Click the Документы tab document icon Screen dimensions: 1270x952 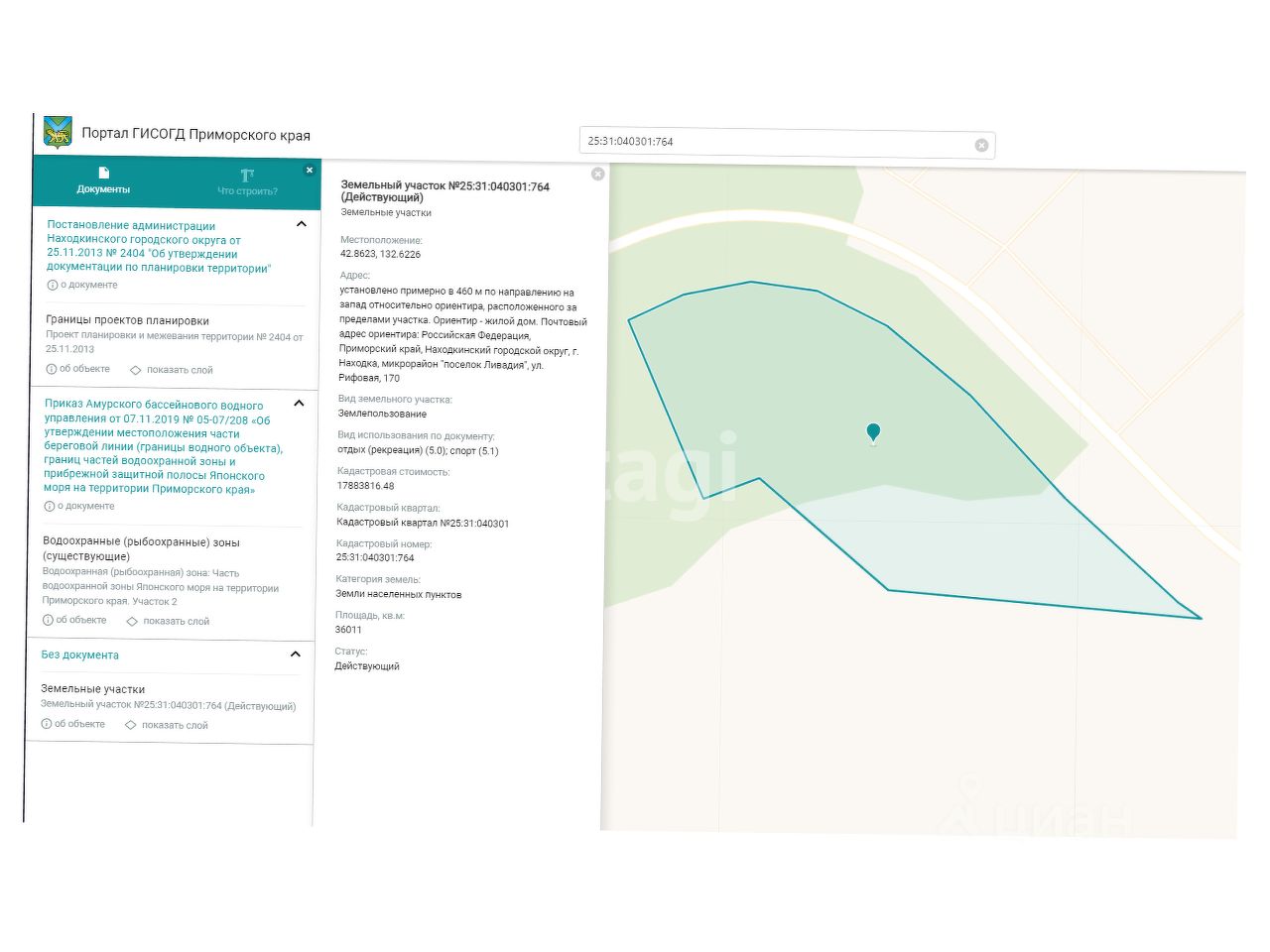(x=104, y=173)
